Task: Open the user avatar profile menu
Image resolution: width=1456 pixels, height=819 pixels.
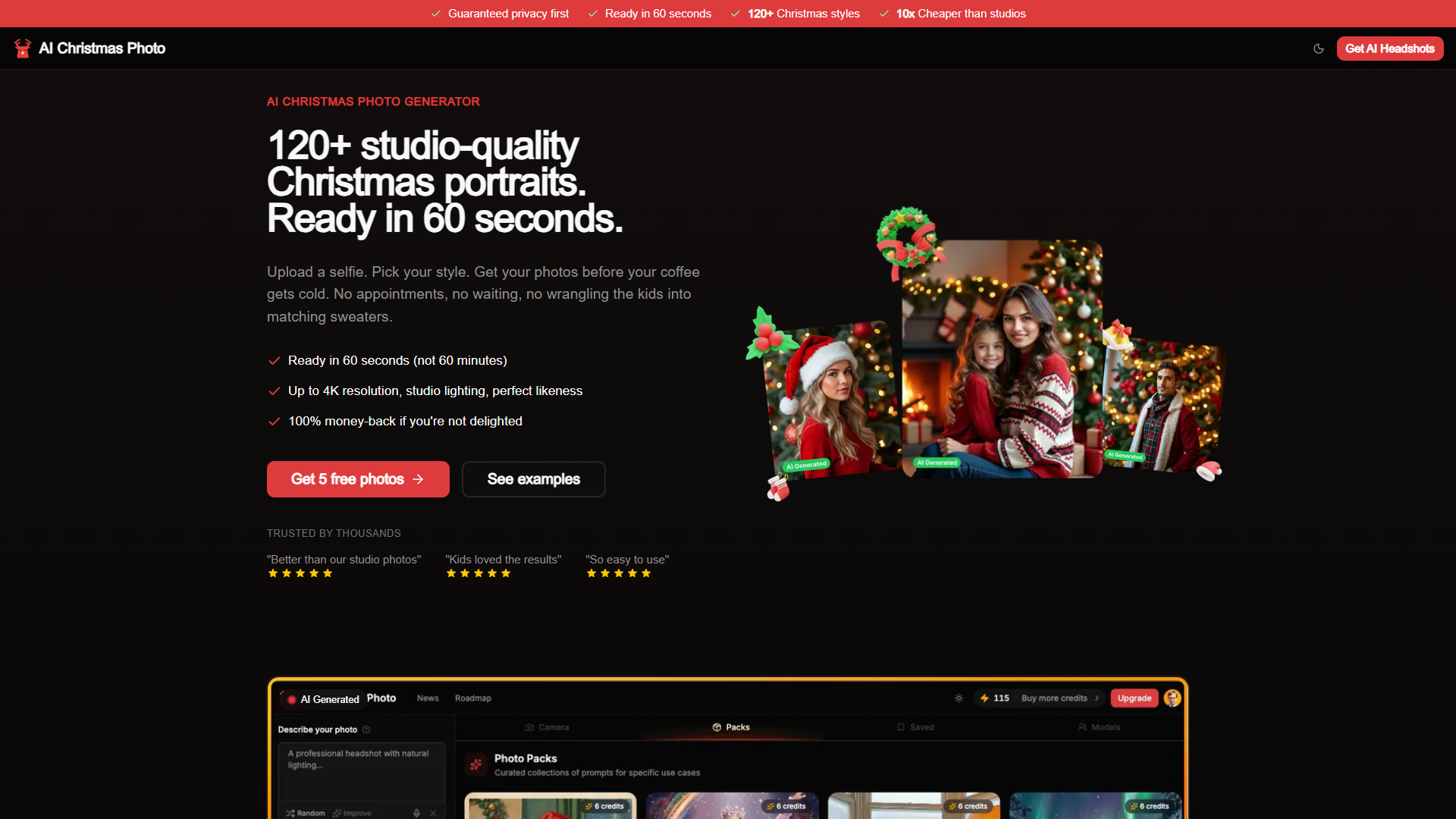Action: pos(1172,698)
